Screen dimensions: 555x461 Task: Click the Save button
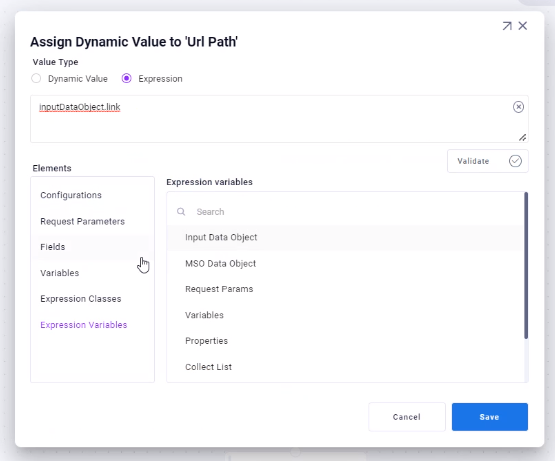[490, 417]
